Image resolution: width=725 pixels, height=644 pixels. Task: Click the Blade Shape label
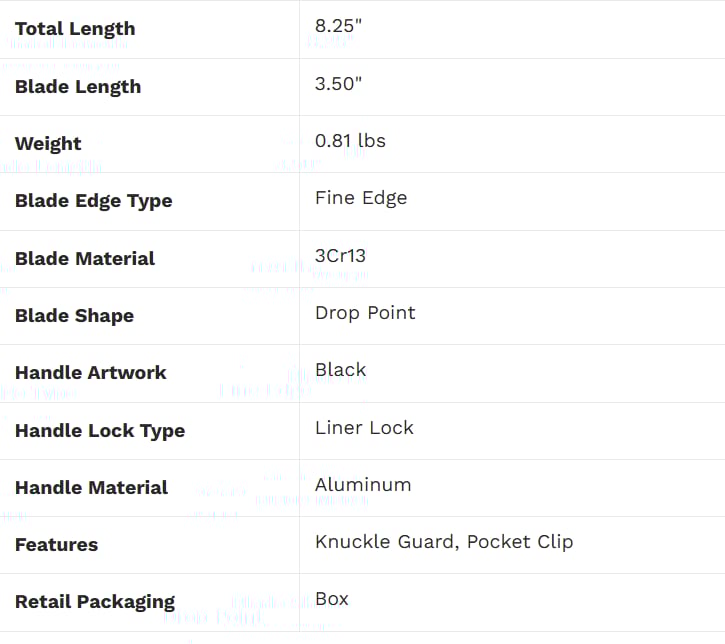coord(74,316)
